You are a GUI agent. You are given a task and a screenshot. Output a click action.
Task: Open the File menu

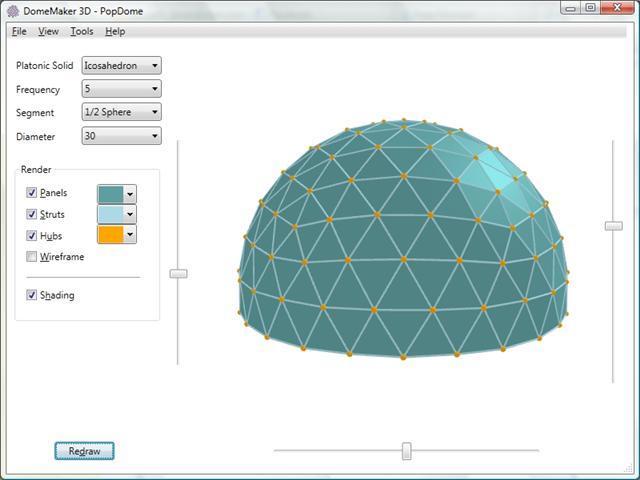pyautogui.click(x=19, y=31)
